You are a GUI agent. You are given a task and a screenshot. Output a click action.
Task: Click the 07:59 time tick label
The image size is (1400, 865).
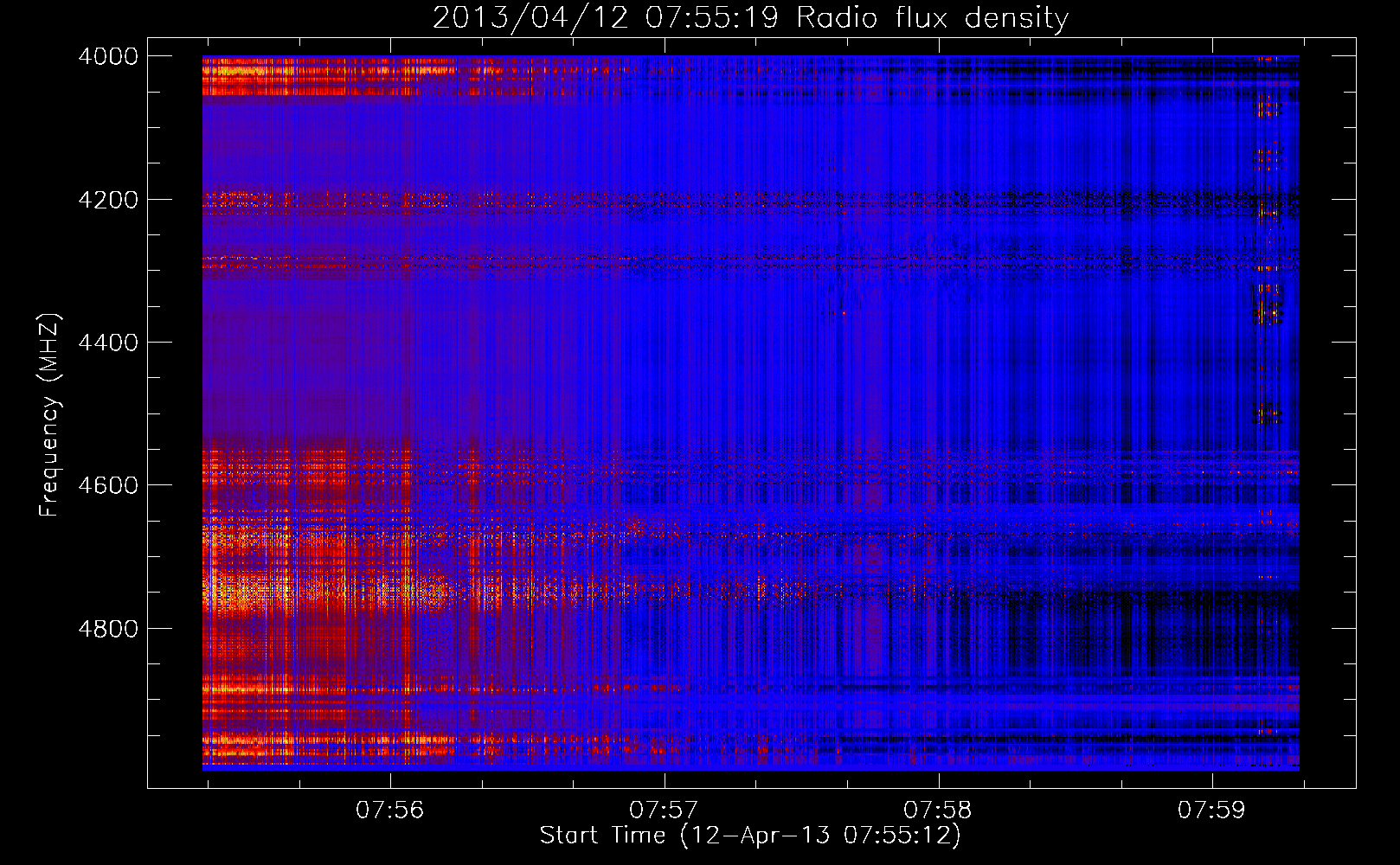click(1211, 810)
